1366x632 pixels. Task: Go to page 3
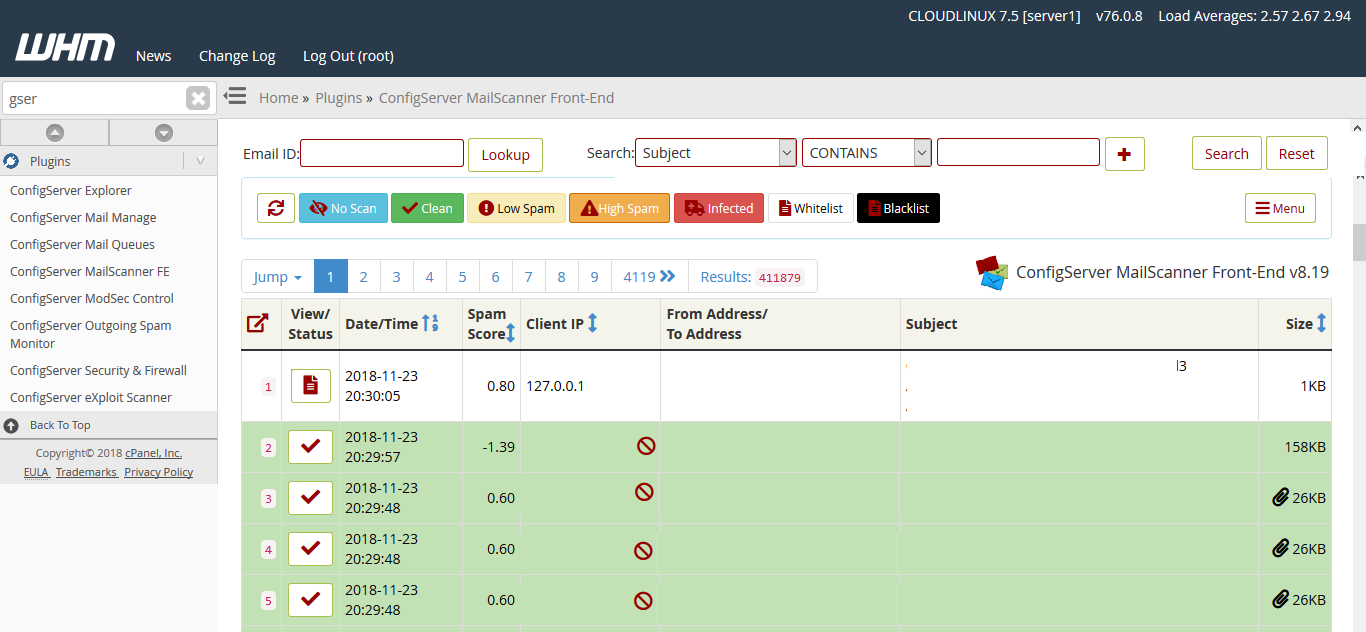click(x=397, y=277)
